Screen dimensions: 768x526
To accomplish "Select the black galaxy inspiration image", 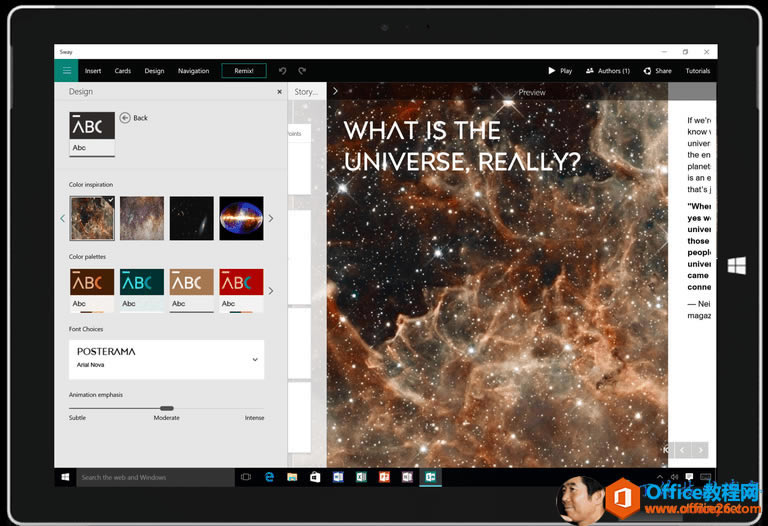I will coord(192,218).
